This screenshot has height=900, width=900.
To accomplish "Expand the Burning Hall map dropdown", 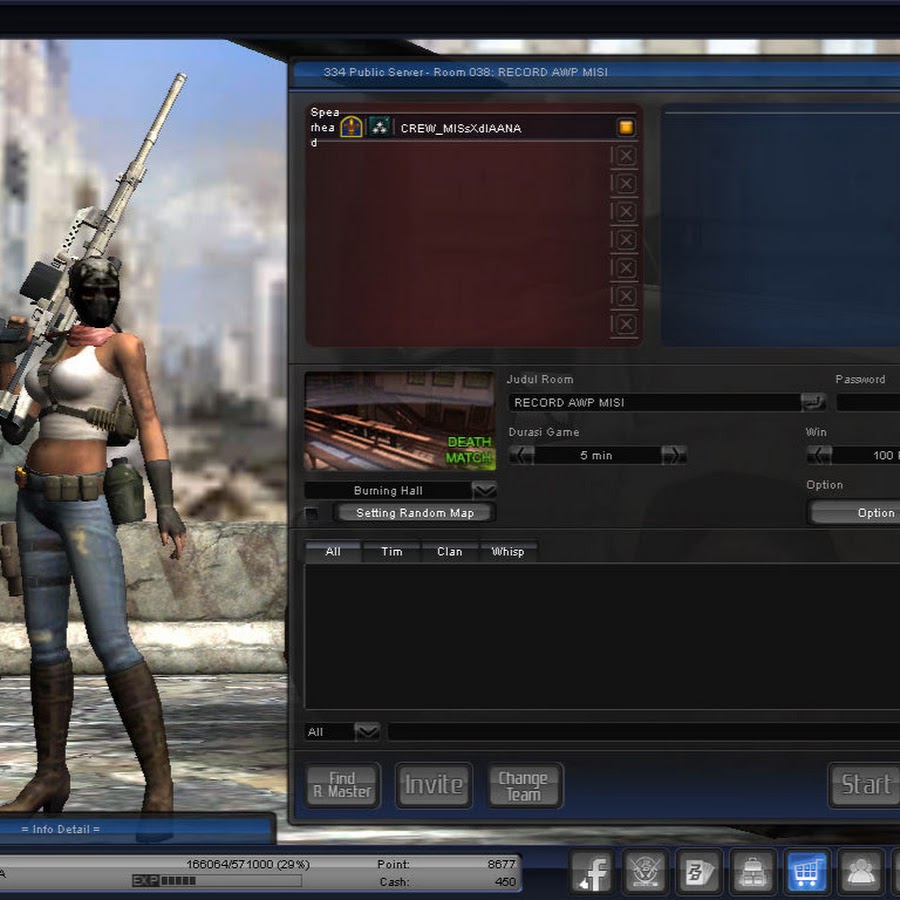I will coord(484,490).
